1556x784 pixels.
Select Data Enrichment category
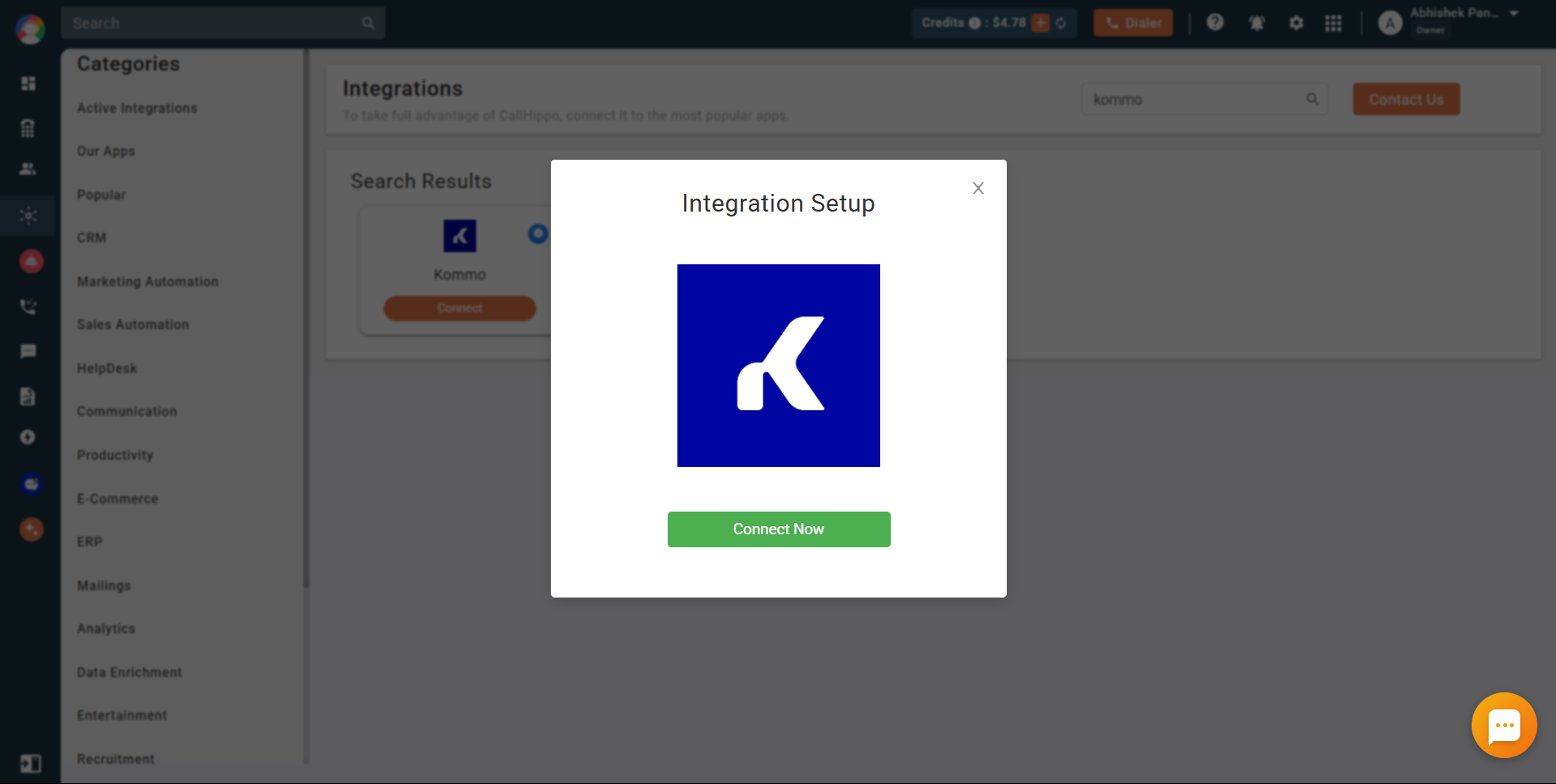[130, 672]
